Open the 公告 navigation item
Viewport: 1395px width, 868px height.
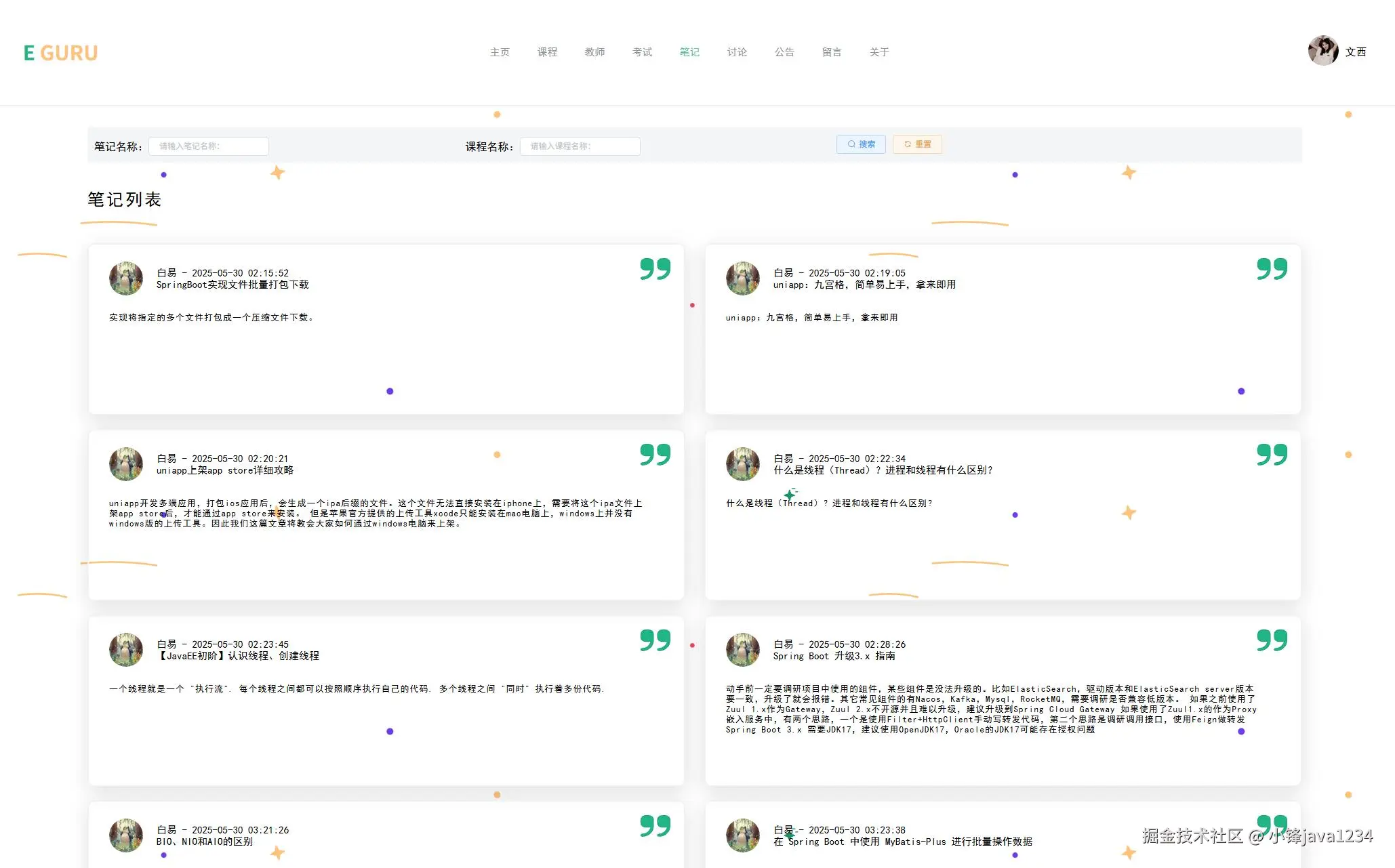(784, 52)
